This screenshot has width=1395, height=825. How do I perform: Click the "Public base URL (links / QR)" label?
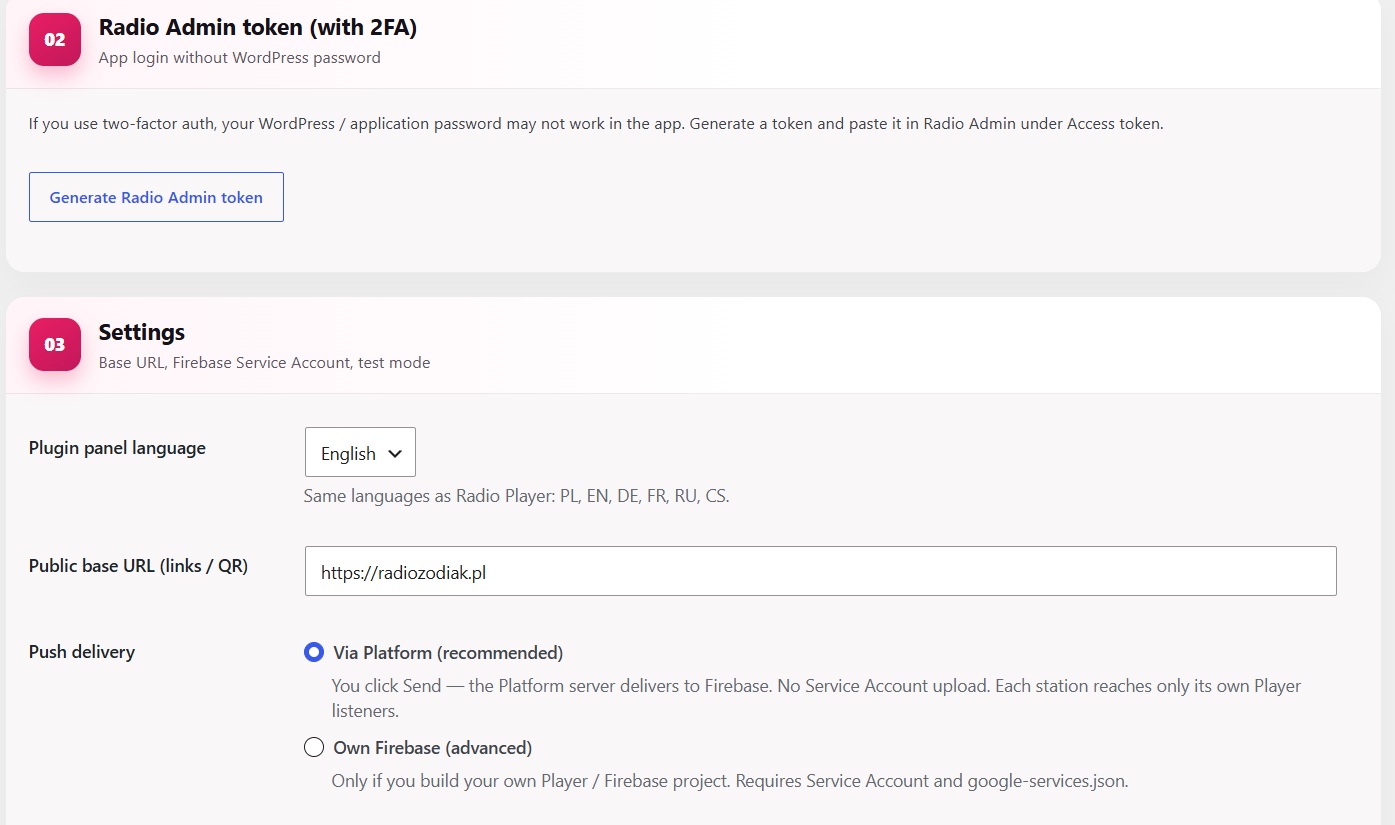point(138,566)
